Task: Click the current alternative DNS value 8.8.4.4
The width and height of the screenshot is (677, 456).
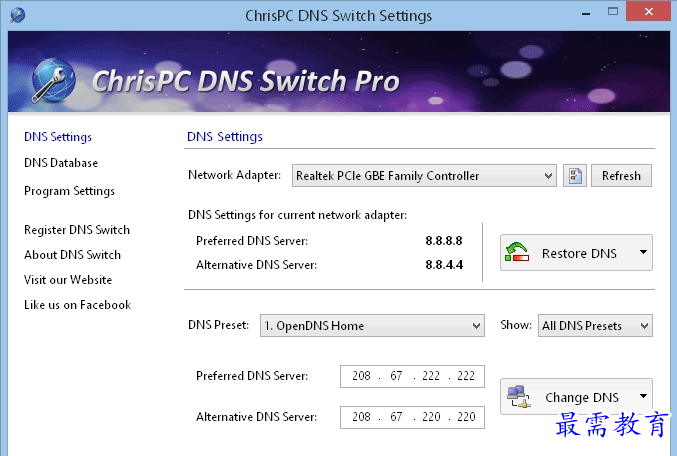Action: [444, 265]
